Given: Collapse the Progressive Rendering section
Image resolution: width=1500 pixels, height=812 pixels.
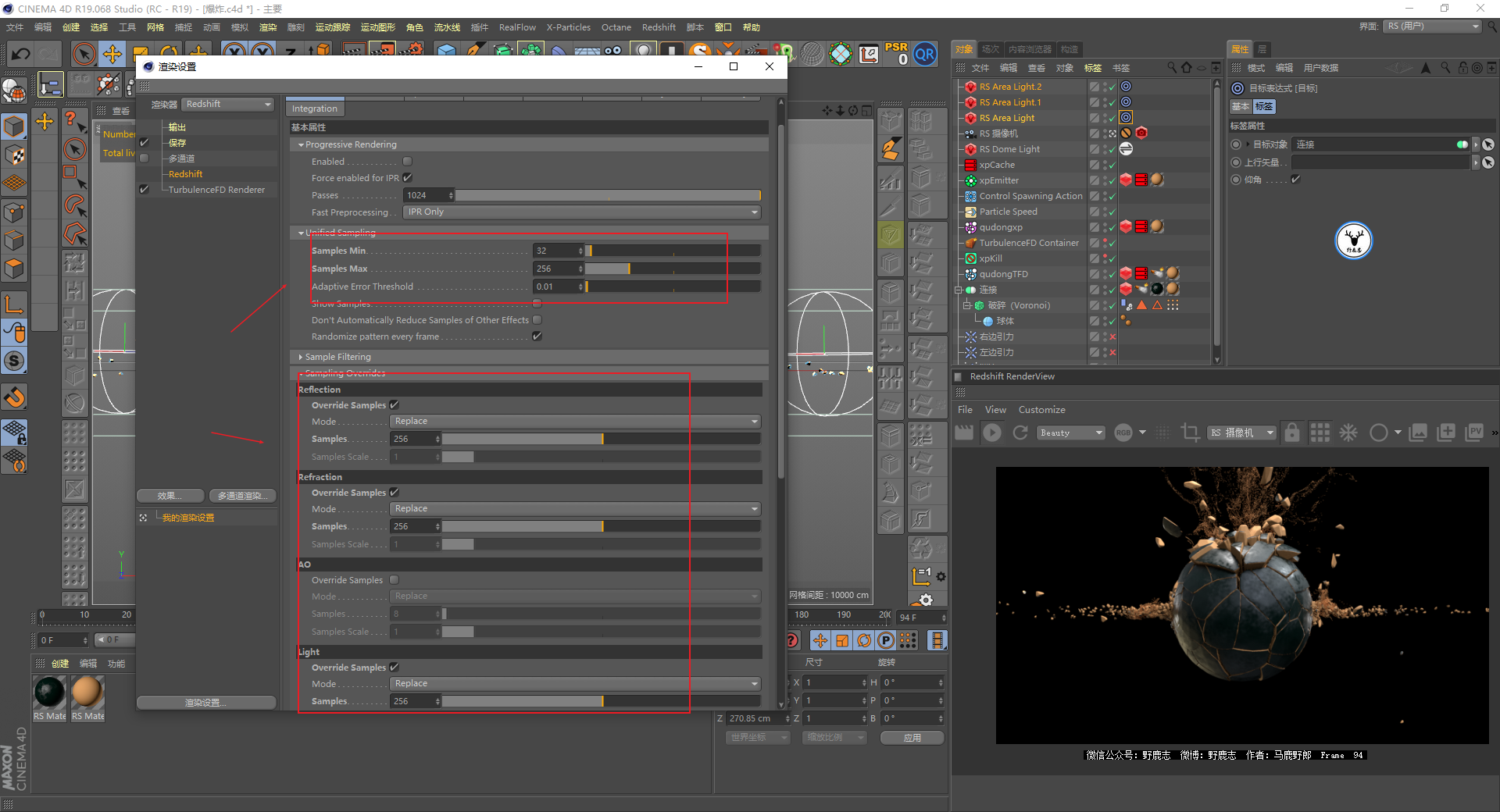Looking at the screenshot, I should pyautogui.click(x=301, y=145).
